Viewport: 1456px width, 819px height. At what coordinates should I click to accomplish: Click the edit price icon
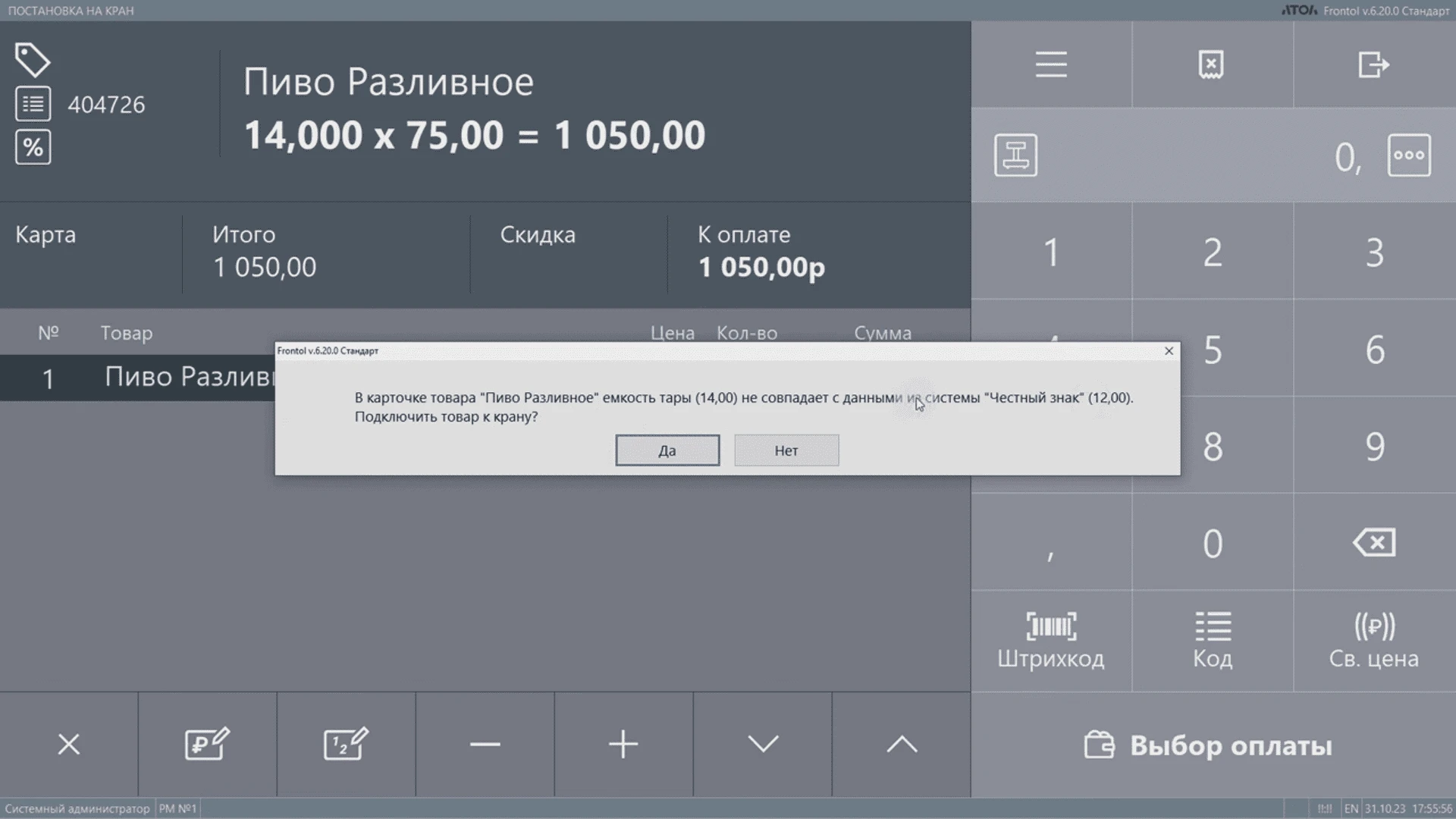(207, 745)
